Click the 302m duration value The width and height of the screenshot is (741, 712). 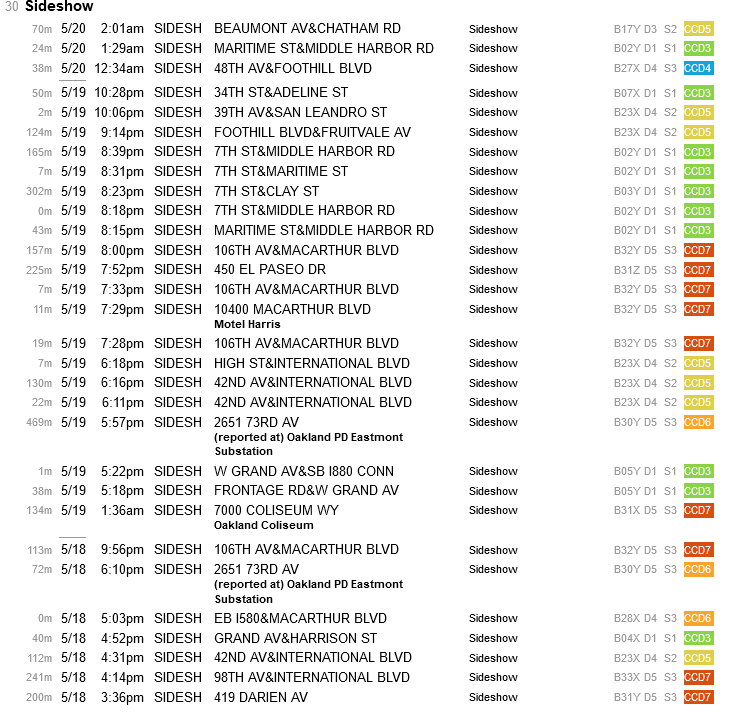(39, 191)
